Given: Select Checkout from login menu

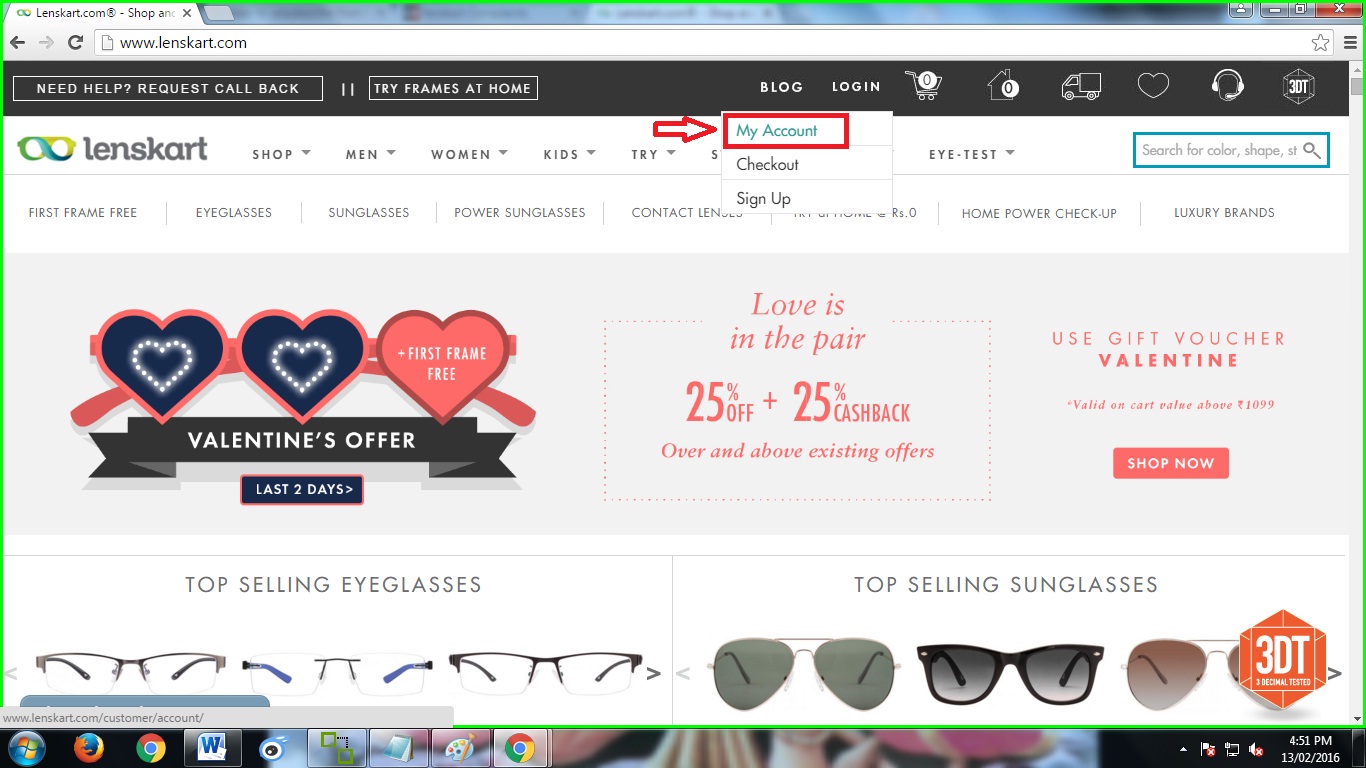Looking at the screenshot, I should click(767, 164).
